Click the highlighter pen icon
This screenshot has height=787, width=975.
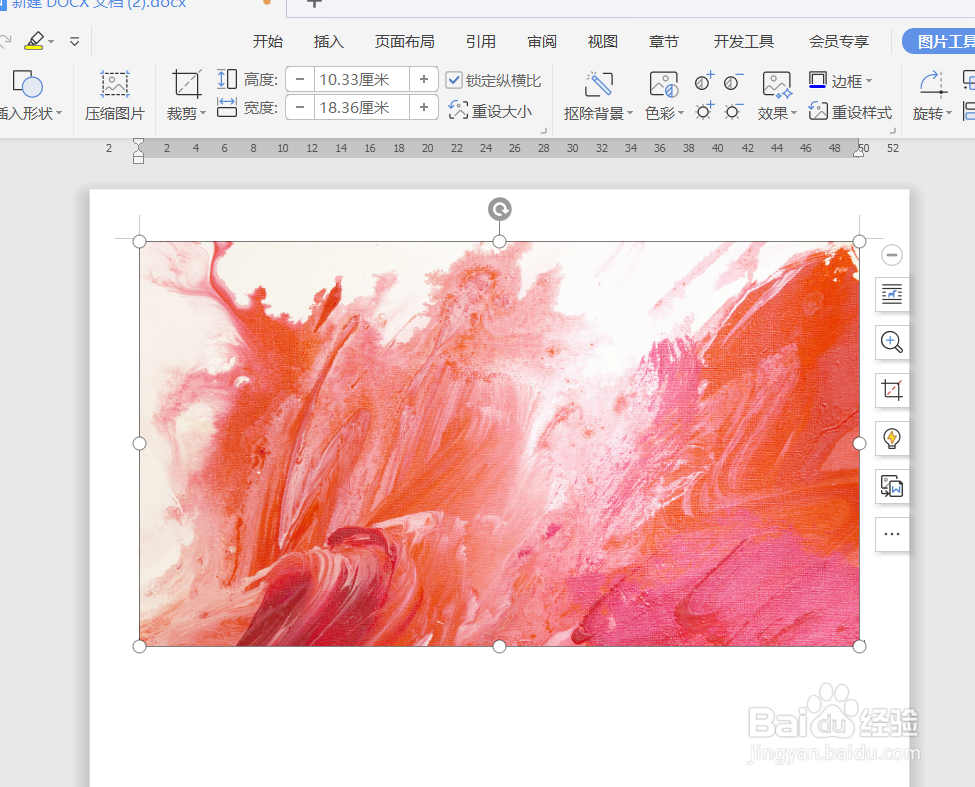tap(34, 41)
